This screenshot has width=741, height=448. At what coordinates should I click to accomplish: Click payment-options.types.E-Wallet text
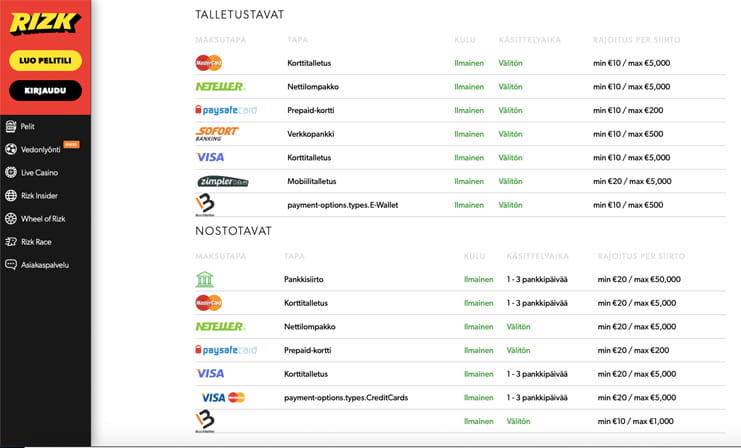[x=343, y=205]
